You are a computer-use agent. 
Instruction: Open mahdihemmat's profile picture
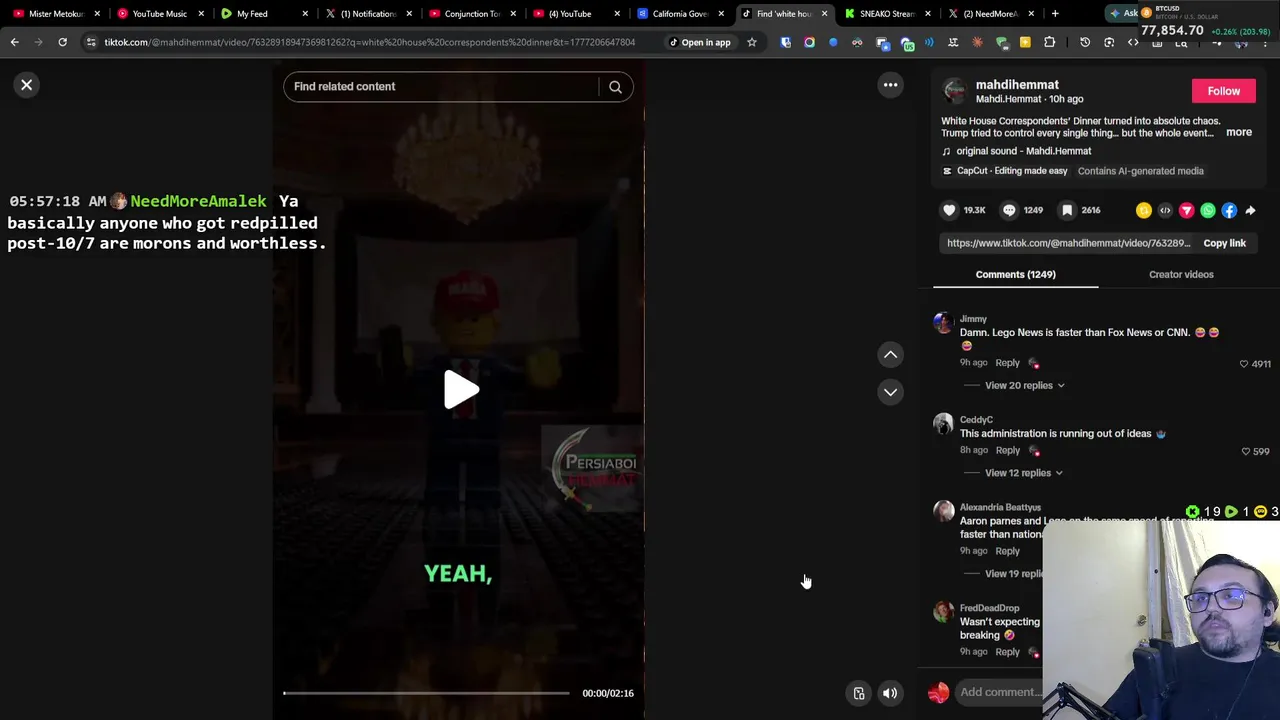click(x=955, y=91)
